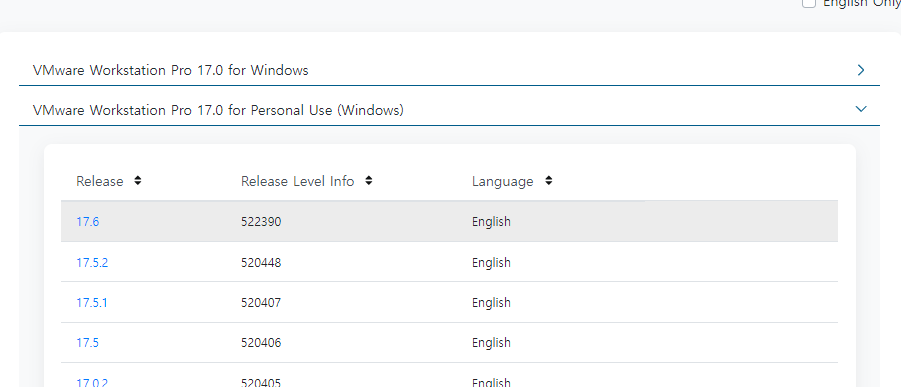Click English in the 17.5.2 row
Image resolution: width=901 pixels, height=387 pixels.
[491, 263]
